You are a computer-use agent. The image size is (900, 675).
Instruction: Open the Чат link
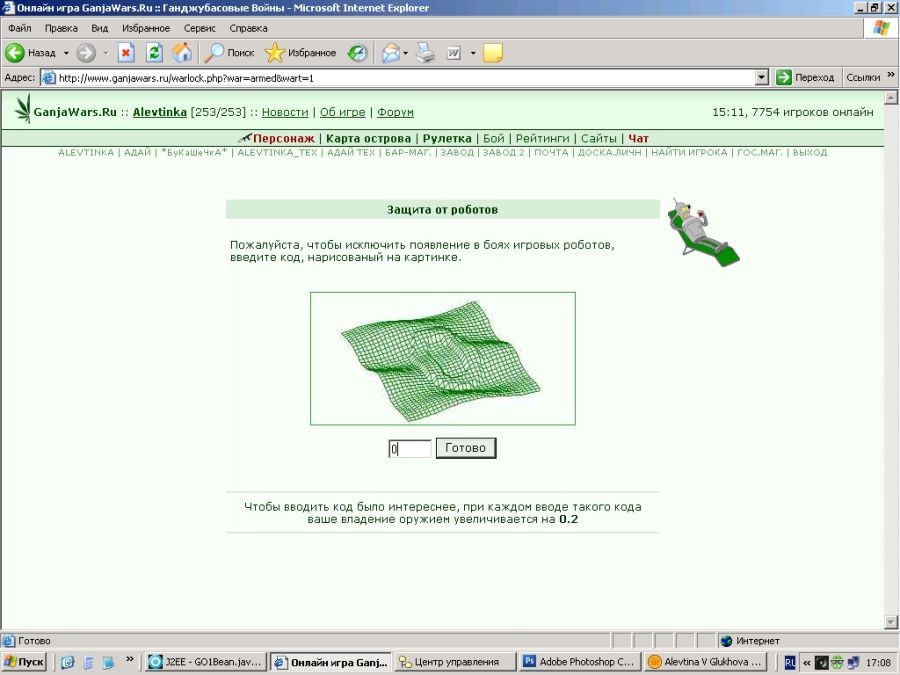[x=638, y=138]
